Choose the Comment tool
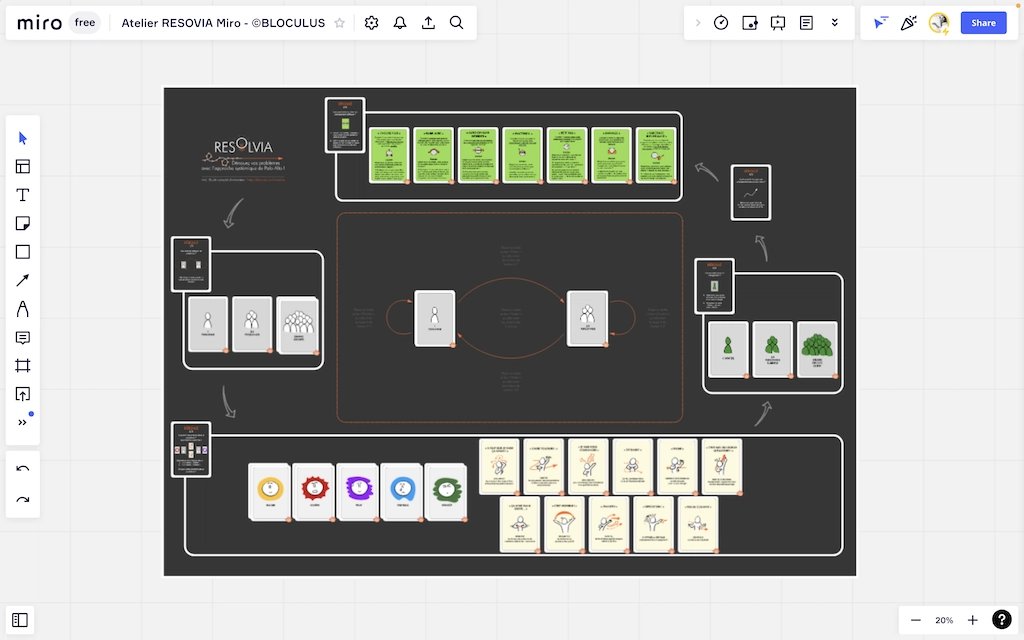Screen dimensions: 1024x640 point(23,338)
